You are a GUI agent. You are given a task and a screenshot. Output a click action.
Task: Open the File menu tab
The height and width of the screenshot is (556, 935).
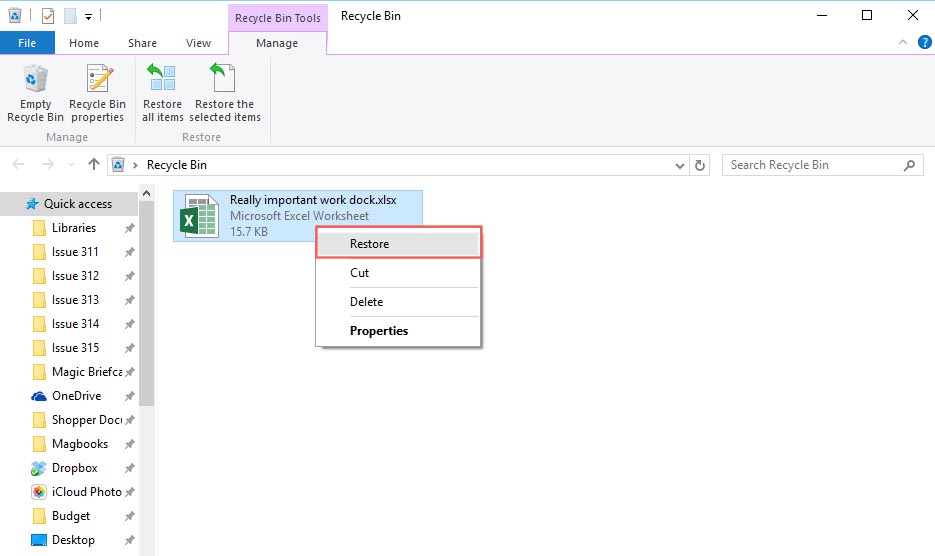pos(27,43)
